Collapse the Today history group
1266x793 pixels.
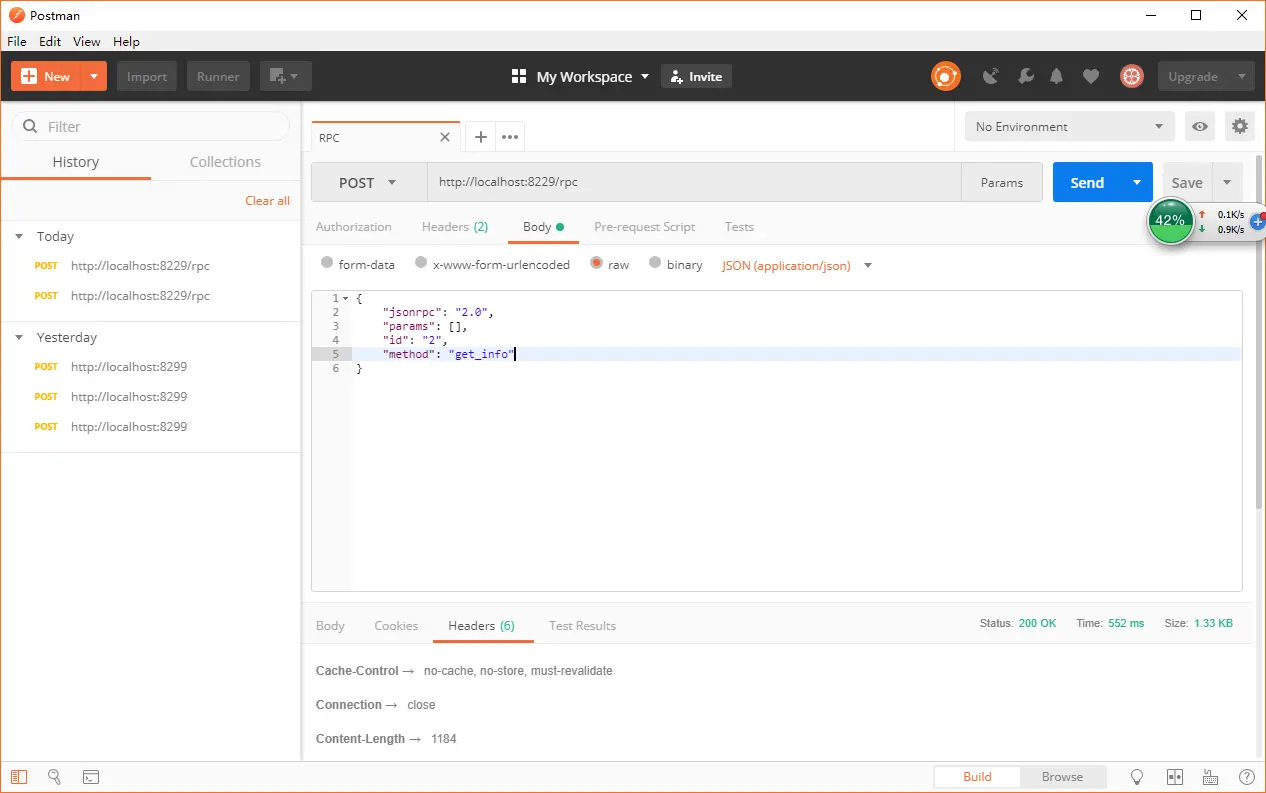(19, 236)
